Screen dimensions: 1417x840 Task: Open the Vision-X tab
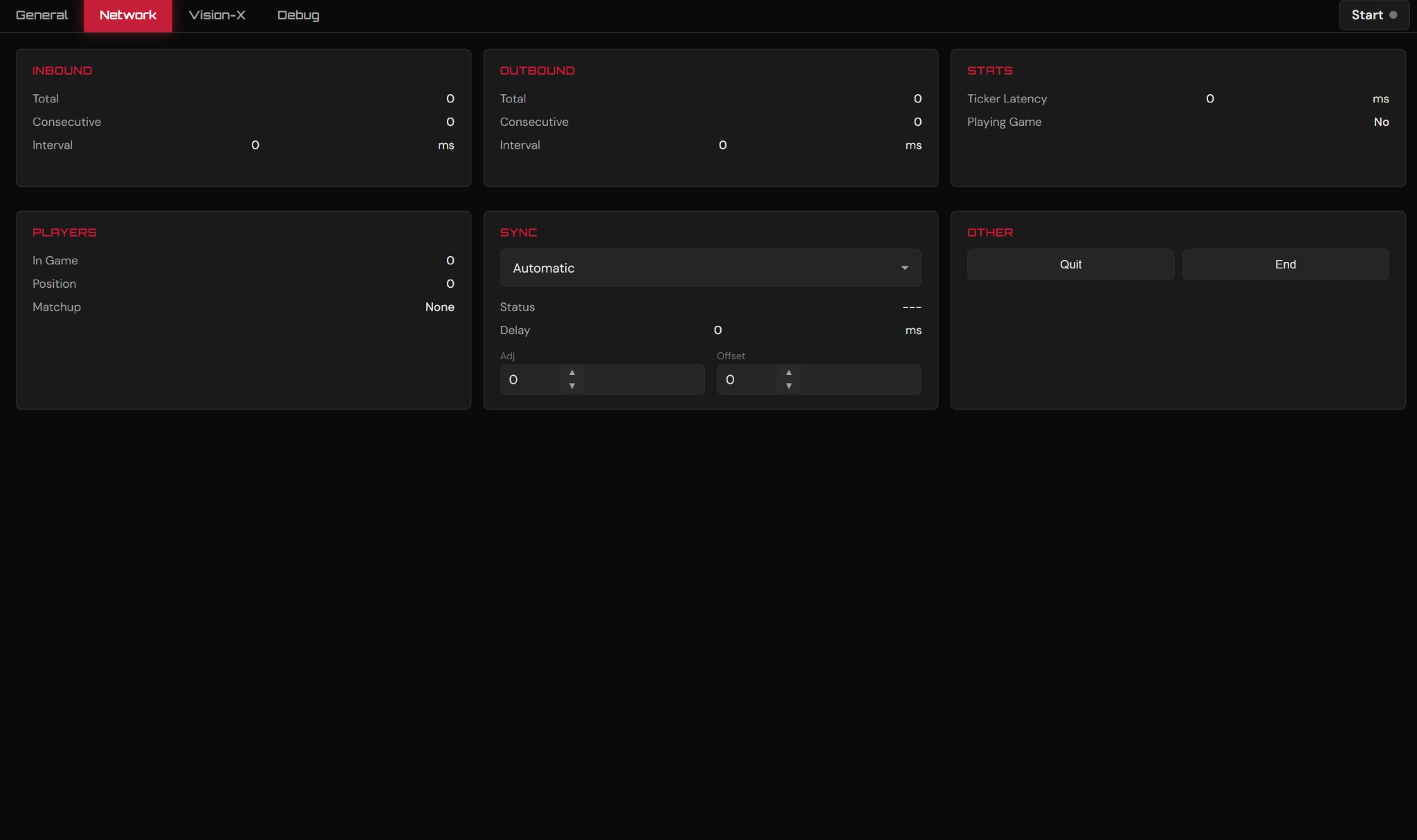(217, 15)
